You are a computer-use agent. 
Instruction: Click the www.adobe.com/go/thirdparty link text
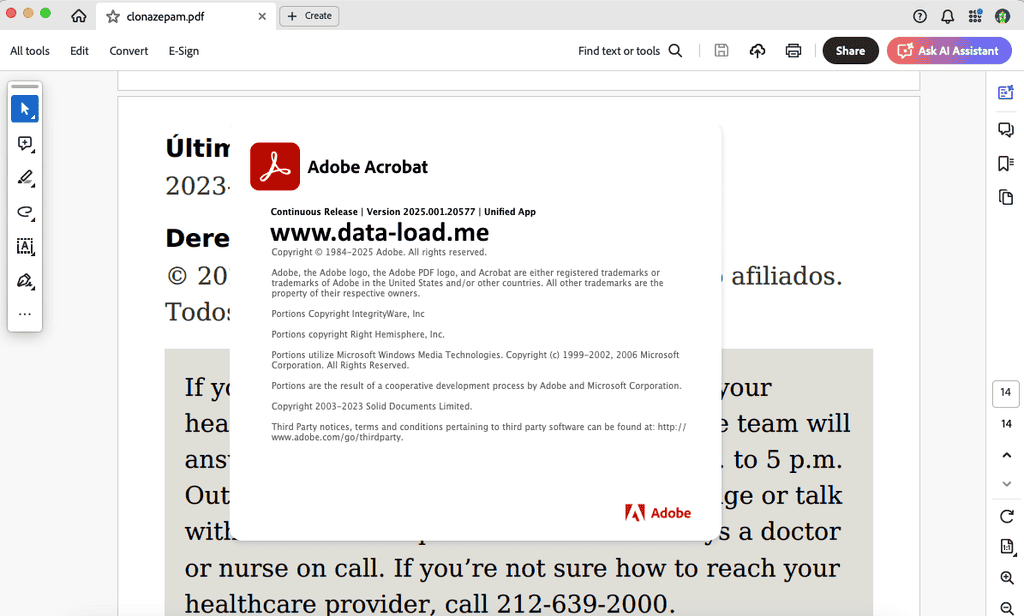click(x=337, y=438)
